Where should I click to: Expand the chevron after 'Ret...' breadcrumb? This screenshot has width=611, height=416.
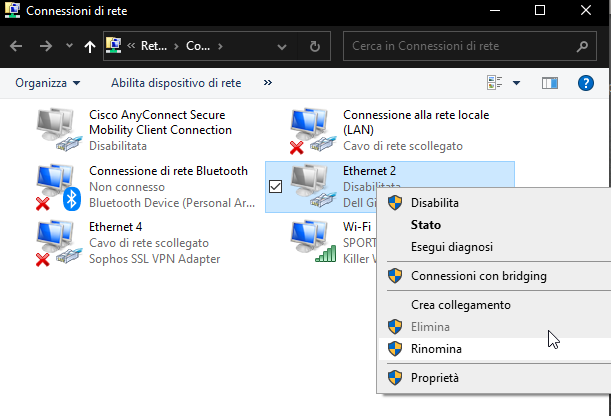point(176,46)
